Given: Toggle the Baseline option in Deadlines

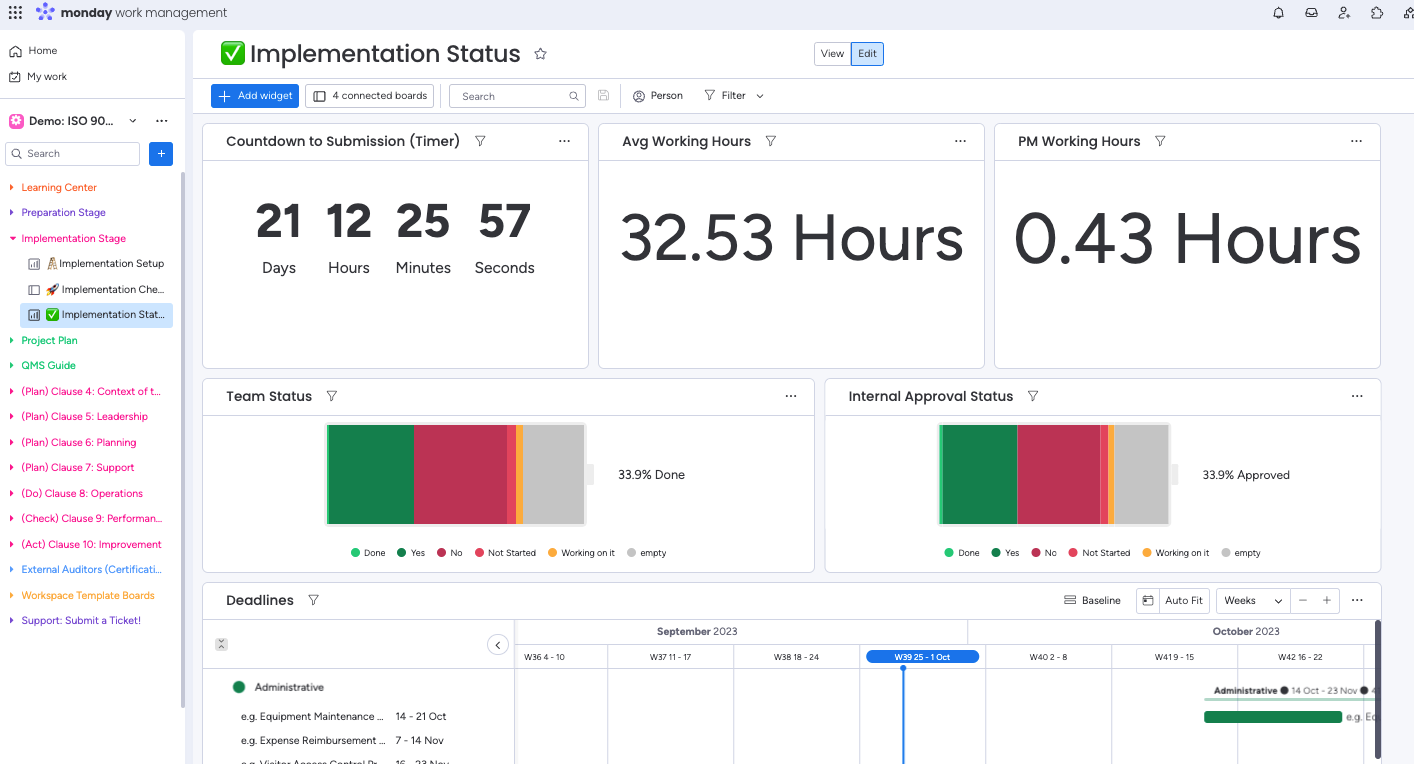Looking at the screenshot, I should click(x=1092, y=600).
